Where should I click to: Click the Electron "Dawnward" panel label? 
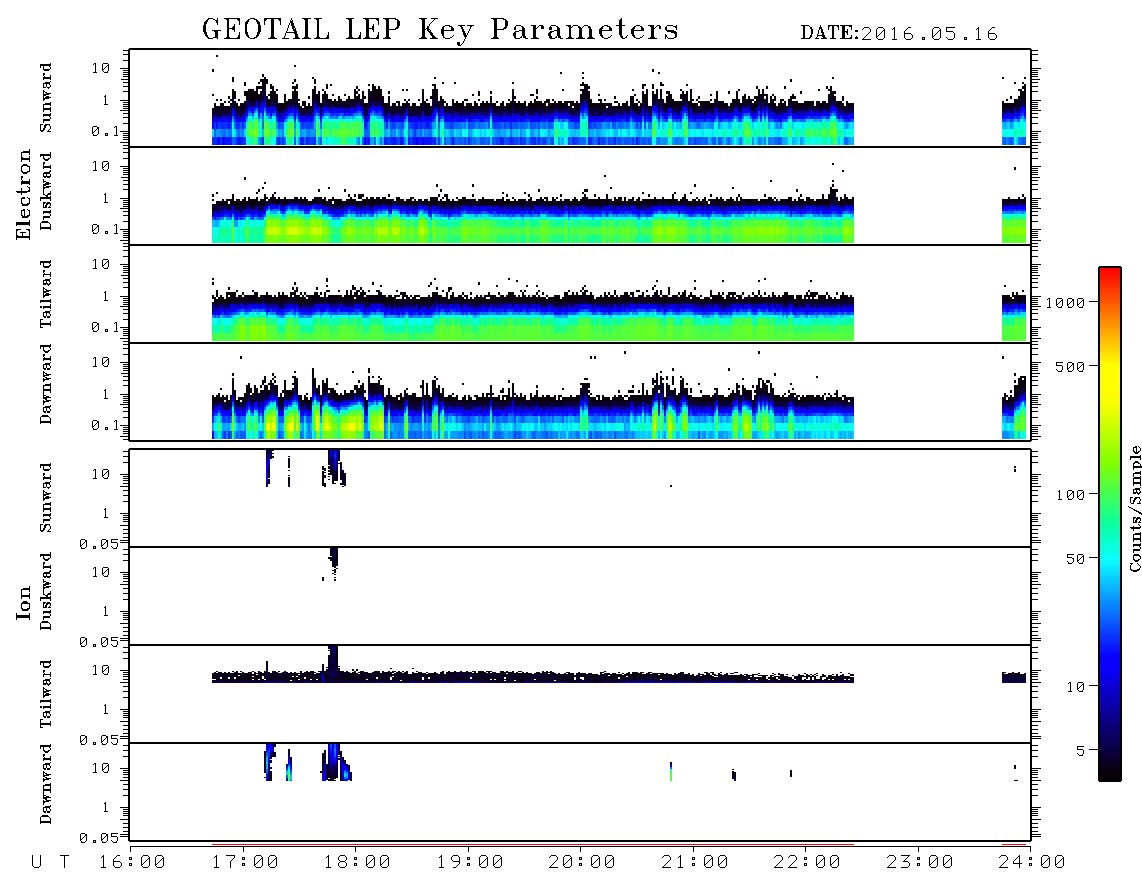tap(45, 384)
